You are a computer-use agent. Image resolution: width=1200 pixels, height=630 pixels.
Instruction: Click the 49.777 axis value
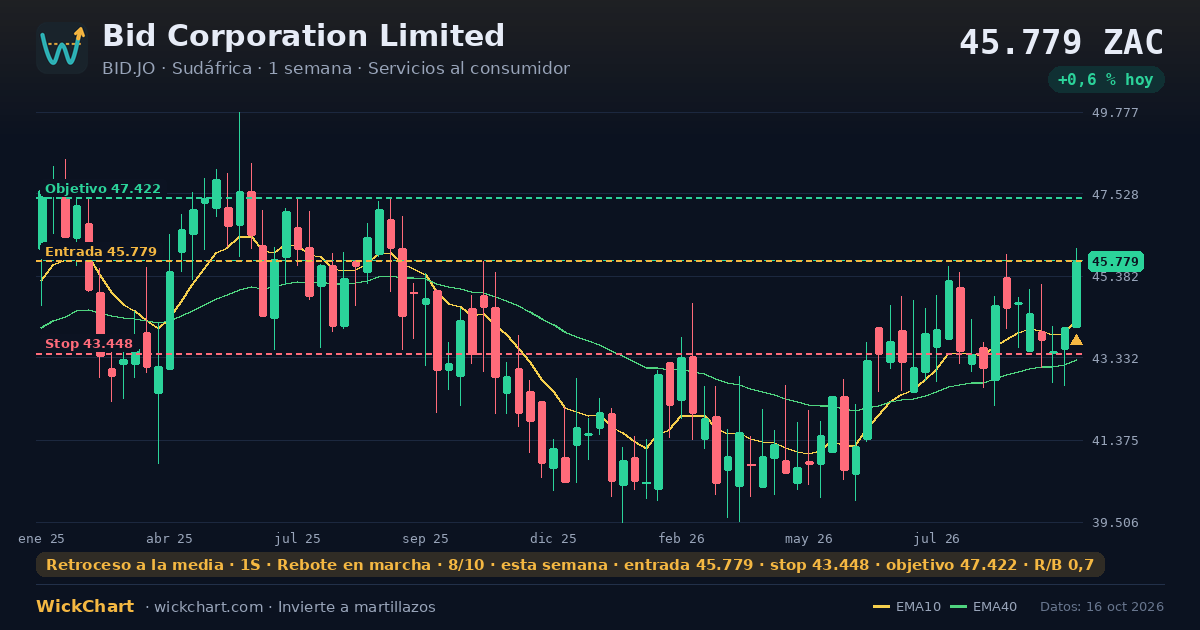coord(1115,112)
